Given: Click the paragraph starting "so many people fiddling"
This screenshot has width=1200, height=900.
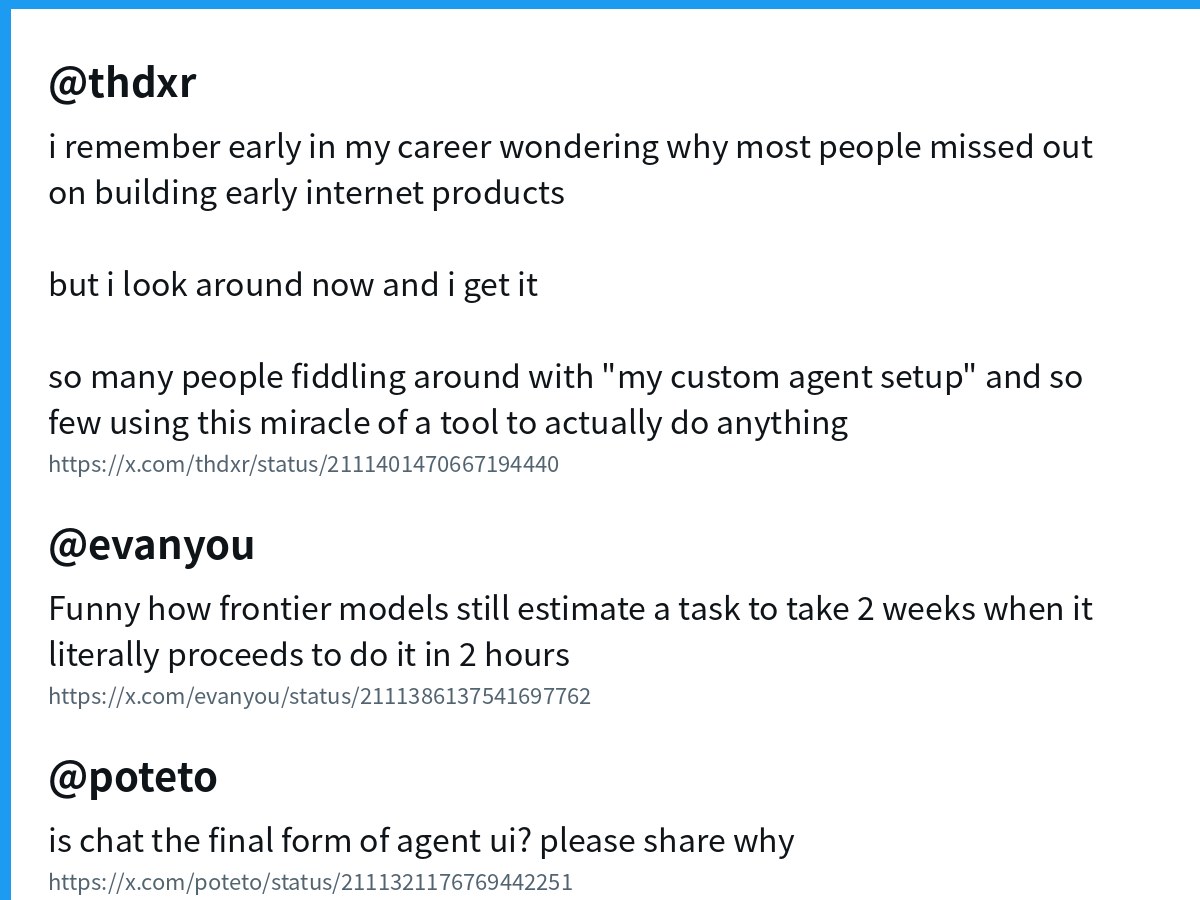Looking at the screenshot, I should point(565,400).
